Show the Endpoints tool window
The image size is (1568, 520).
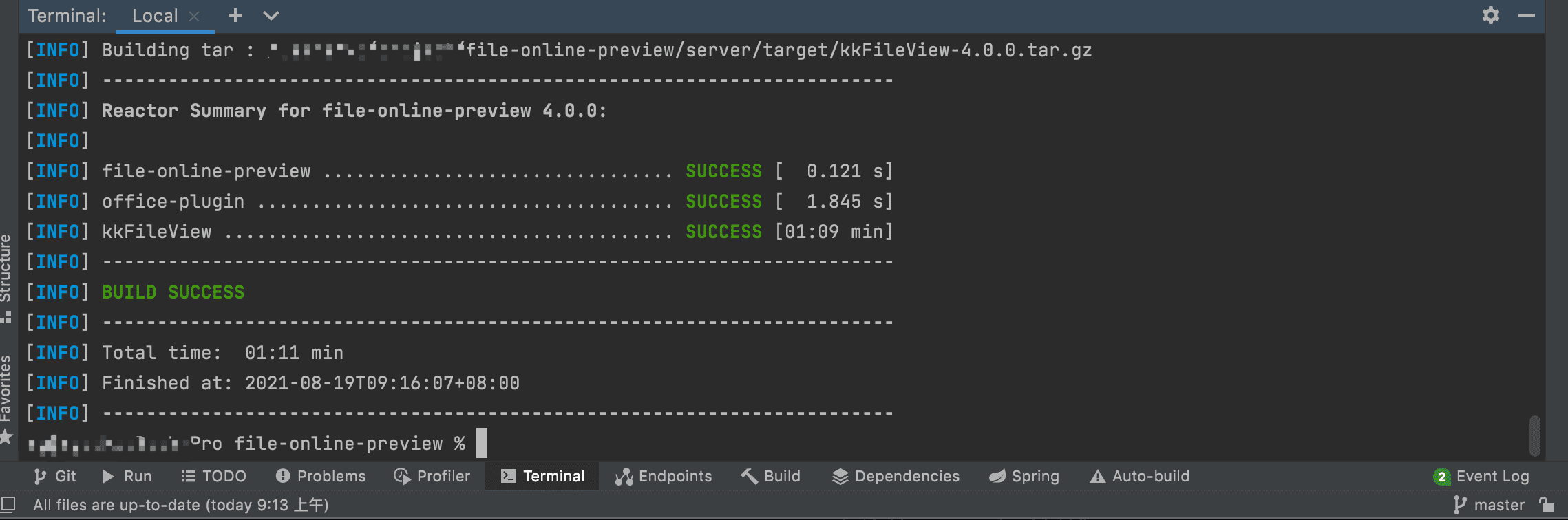click(664, 476)
